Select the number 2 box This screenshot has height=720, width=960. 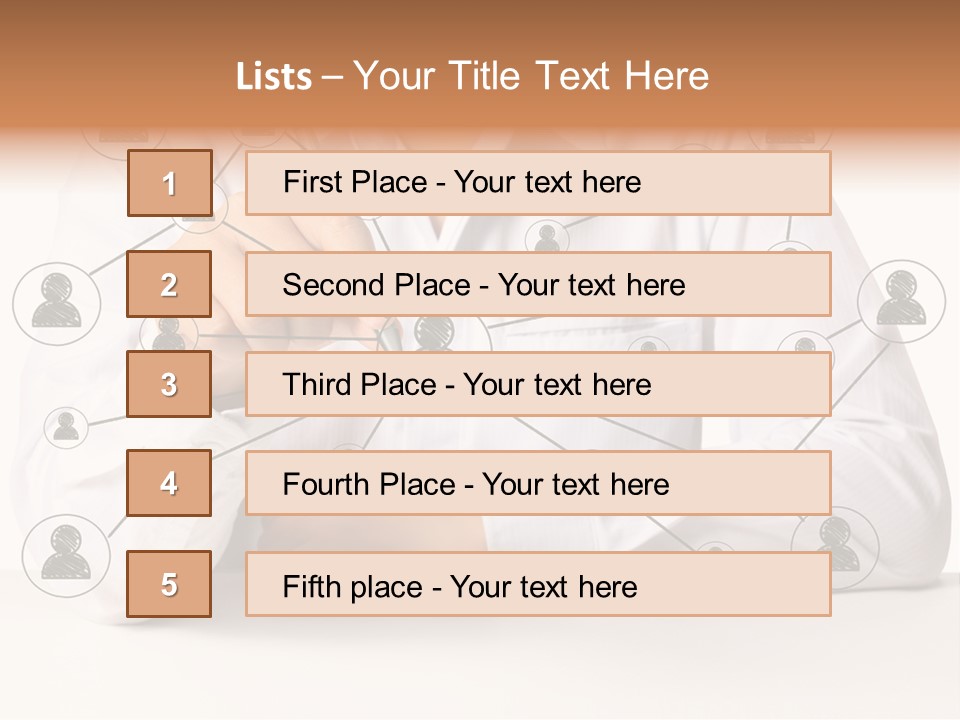169,284
